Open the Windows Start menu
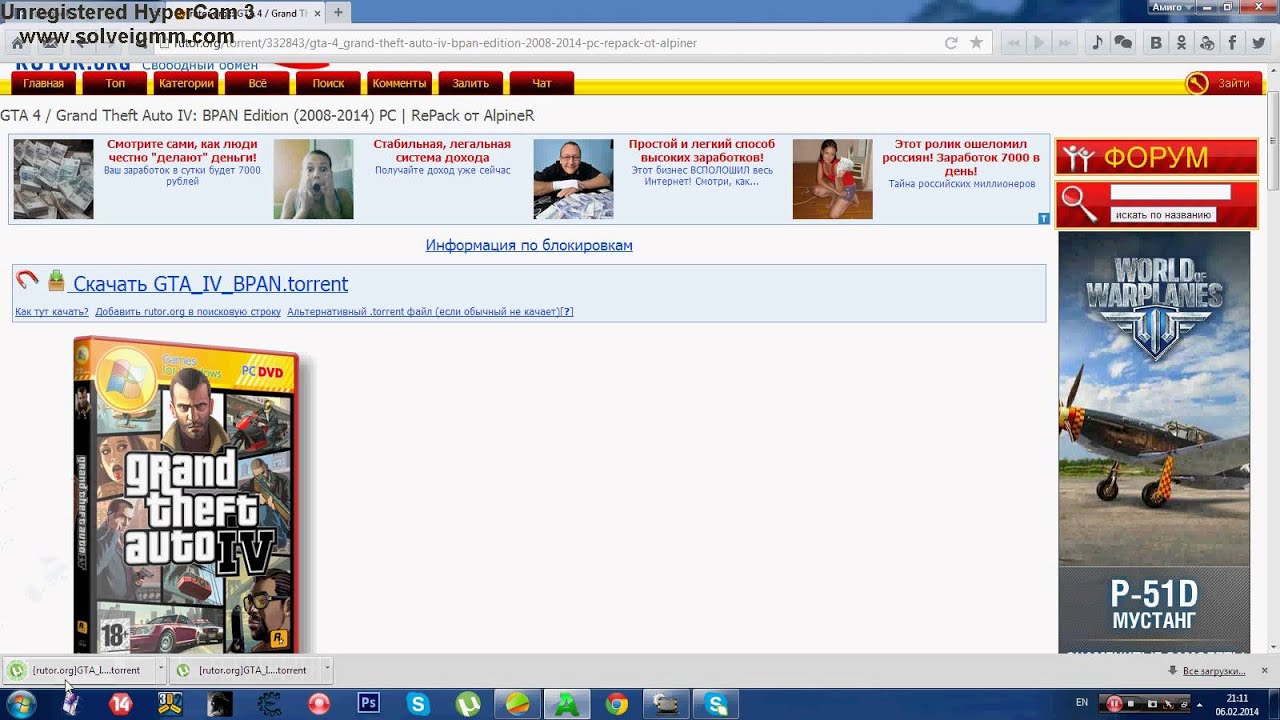Screen dimensions: 1280x720 click(20, 703)
